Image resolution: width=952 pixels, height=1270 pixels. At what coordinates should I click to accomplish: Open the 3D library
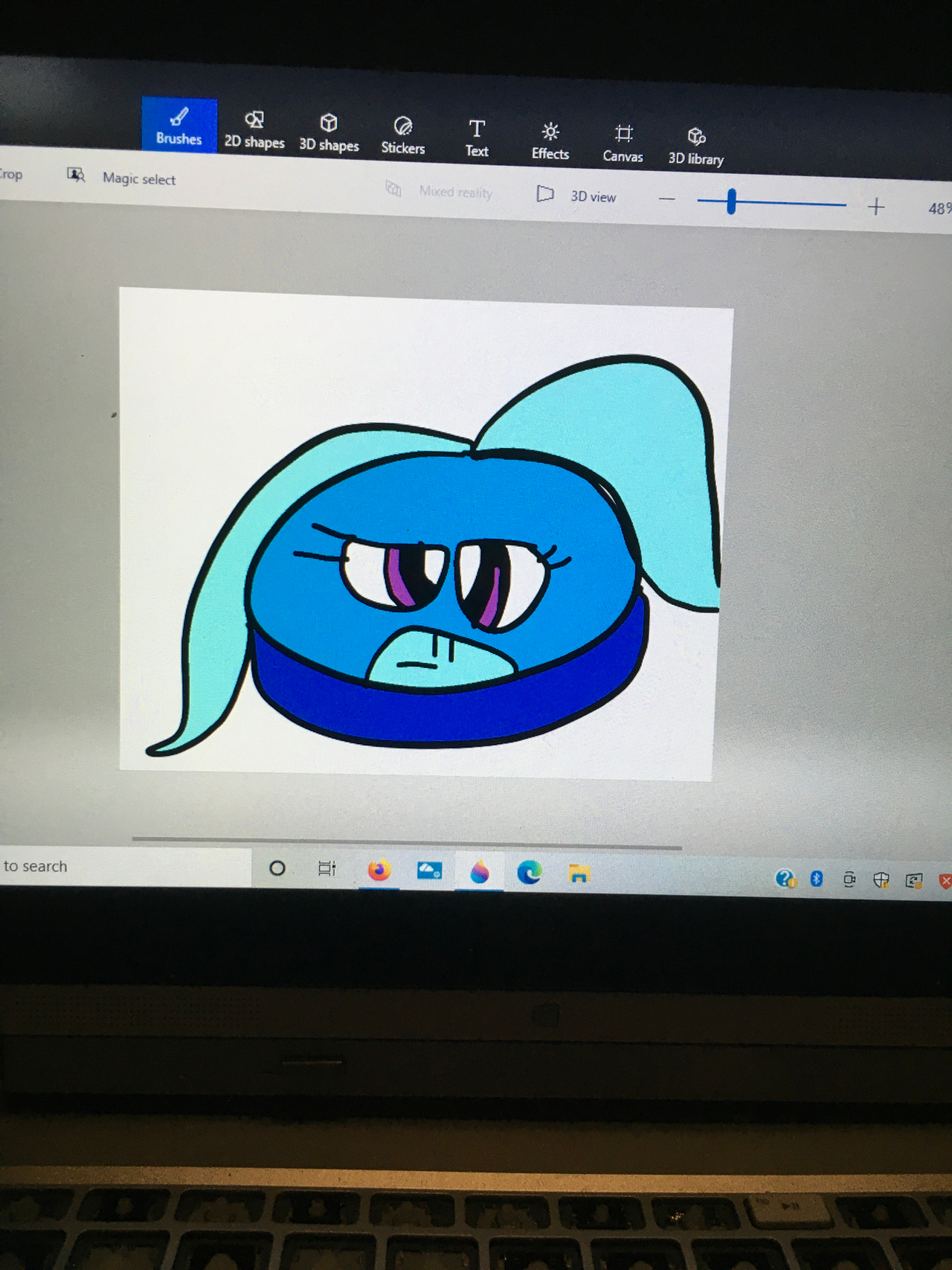[x=696, y=147]
